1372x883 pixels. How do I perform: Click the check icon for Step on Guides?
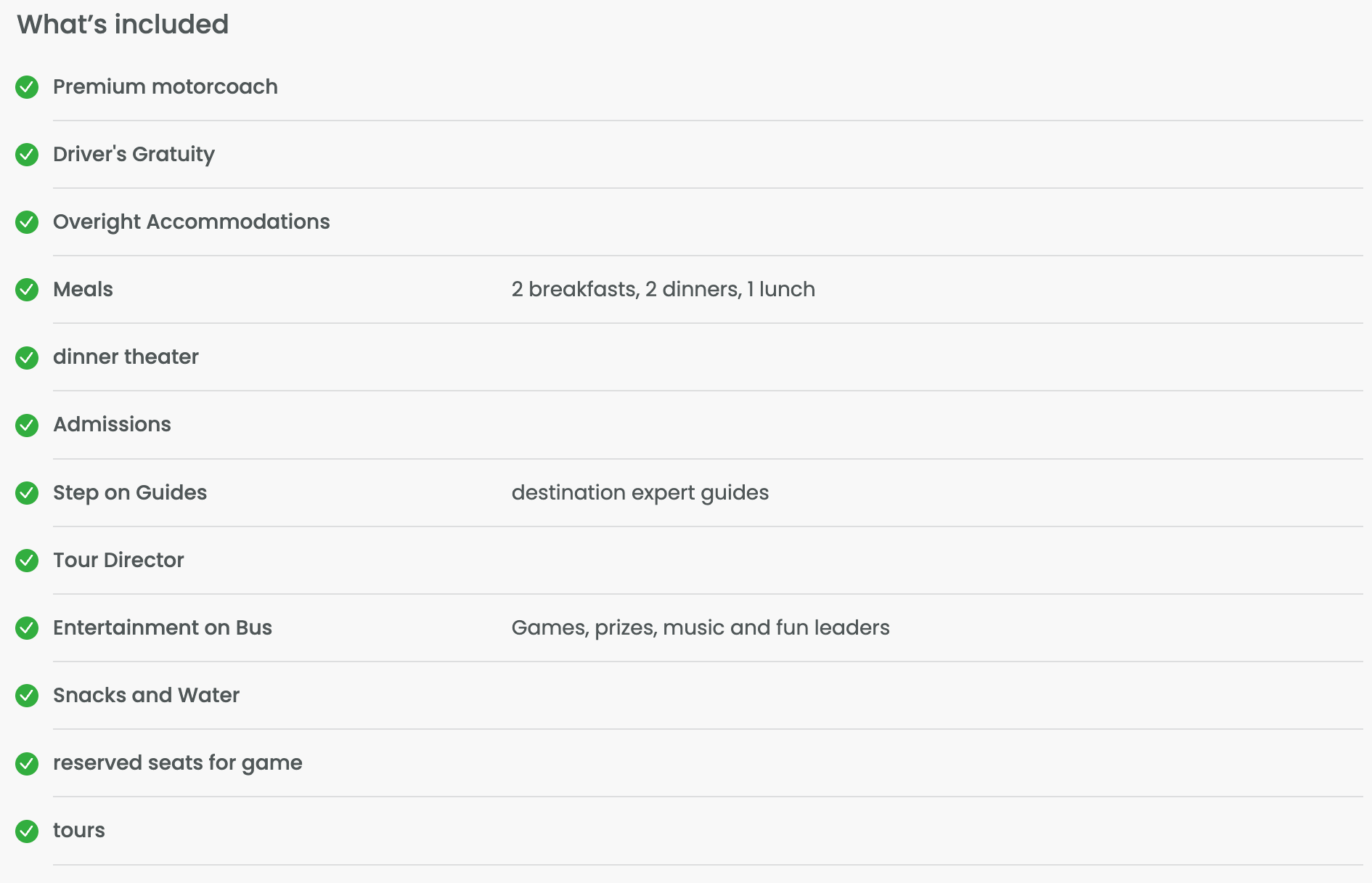(27, 493)
